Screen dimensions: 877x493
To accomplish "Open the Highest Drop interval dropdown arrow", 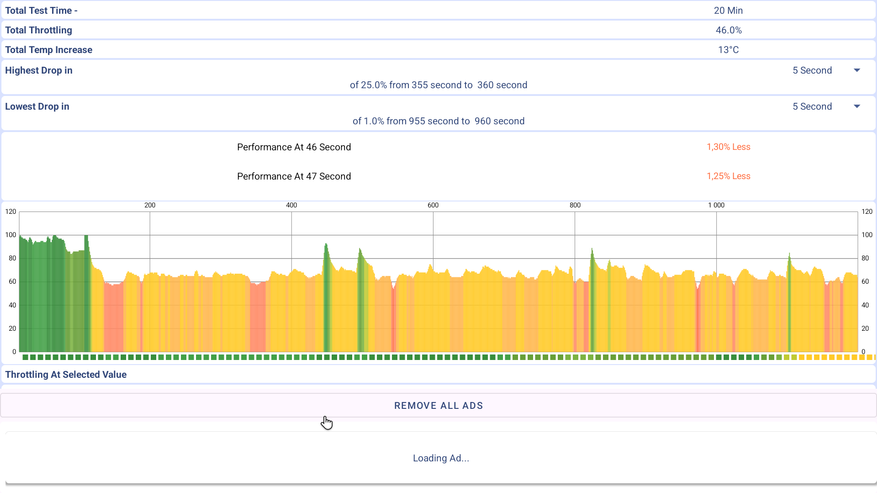I will point(857,71).
